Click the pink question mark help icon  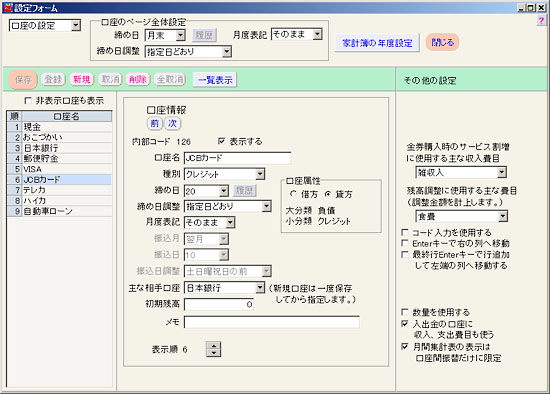(541, 21)
